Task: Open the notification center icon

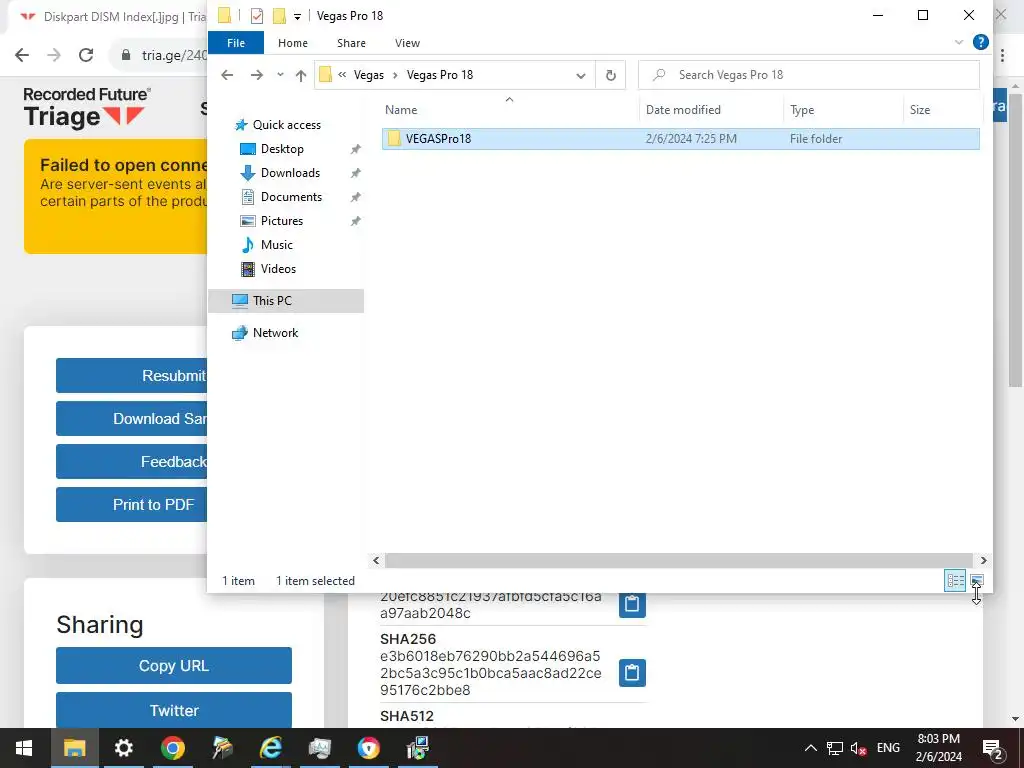Action: point(993,748)
